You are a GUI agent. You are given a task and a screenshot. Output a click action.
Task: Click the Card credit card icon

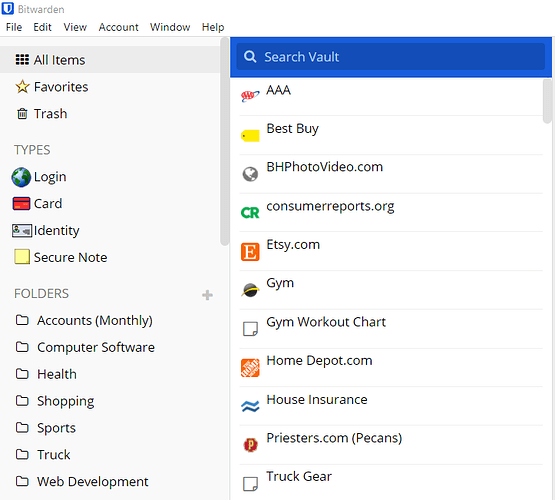[21, 204]
